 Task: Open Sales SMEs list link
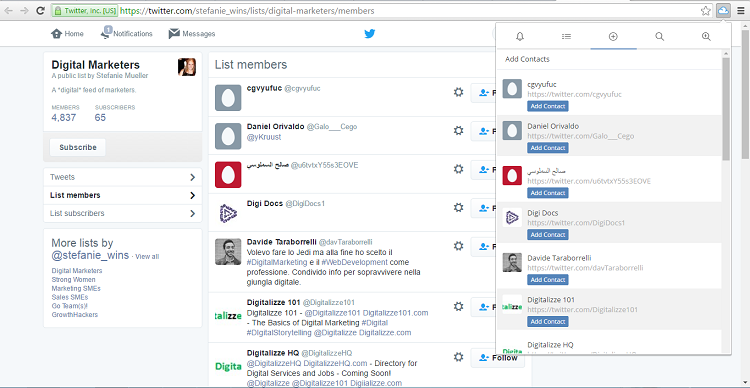[x=69, y=297]
